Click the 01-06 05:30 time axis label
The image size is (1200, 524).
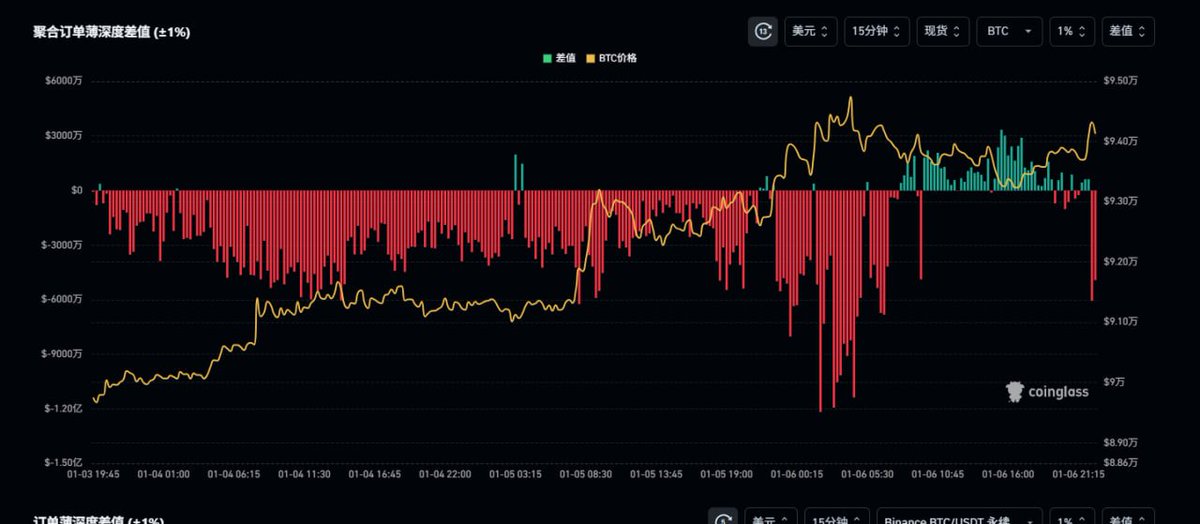point(867,476)
